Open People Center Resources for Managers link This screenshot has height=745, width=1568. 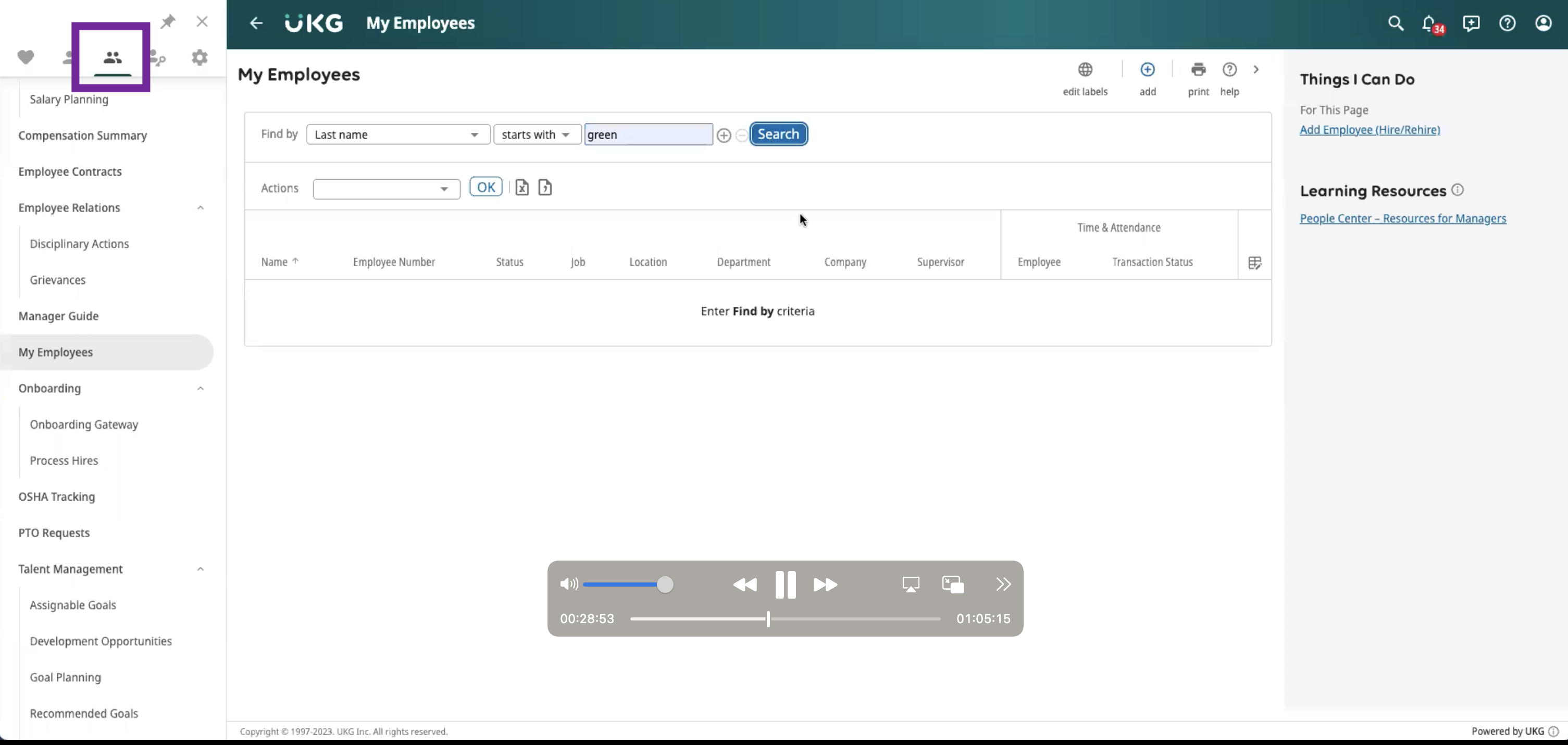pos(1403,218)
